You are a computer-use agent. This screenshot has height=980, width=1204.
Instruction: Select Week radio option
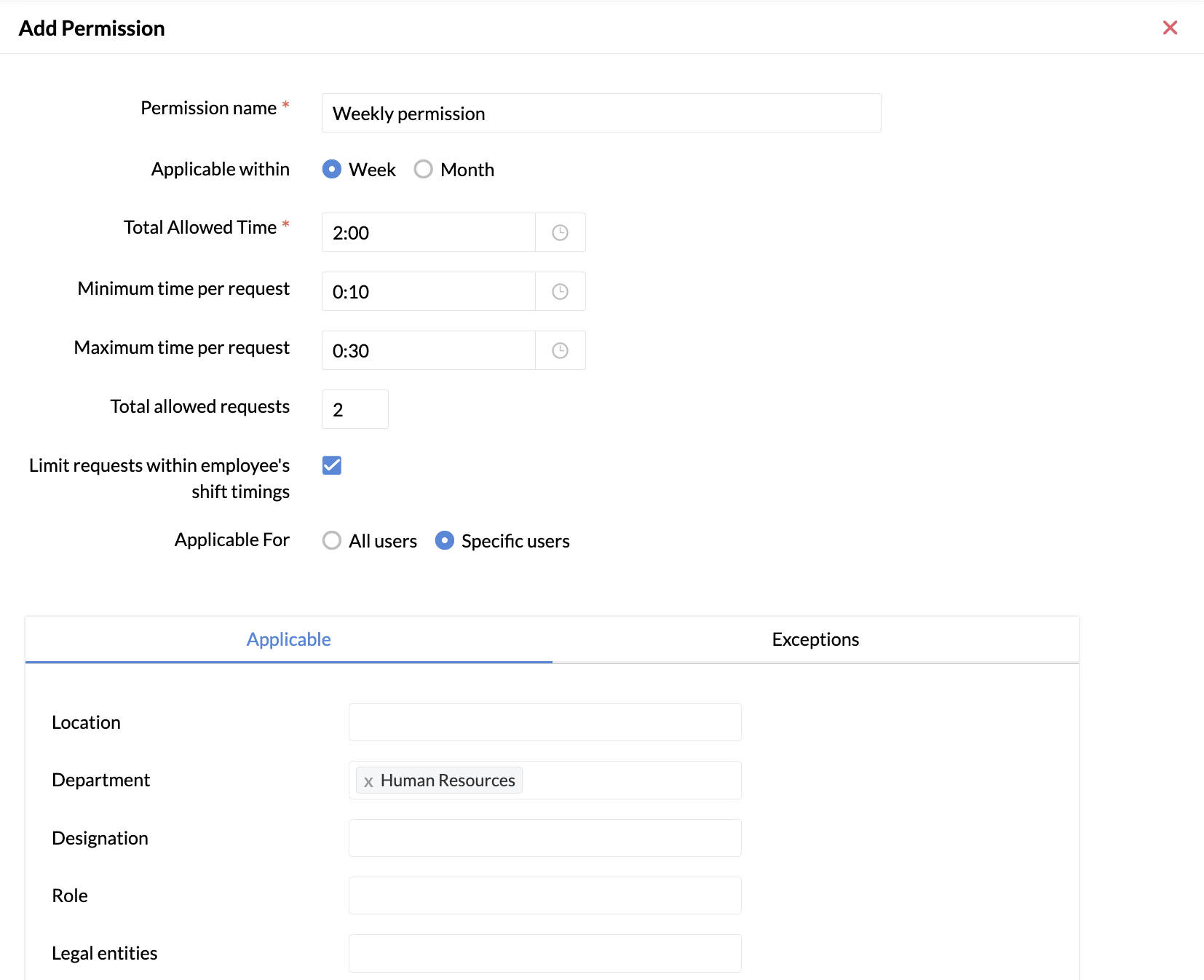click(x=332, y=169)
